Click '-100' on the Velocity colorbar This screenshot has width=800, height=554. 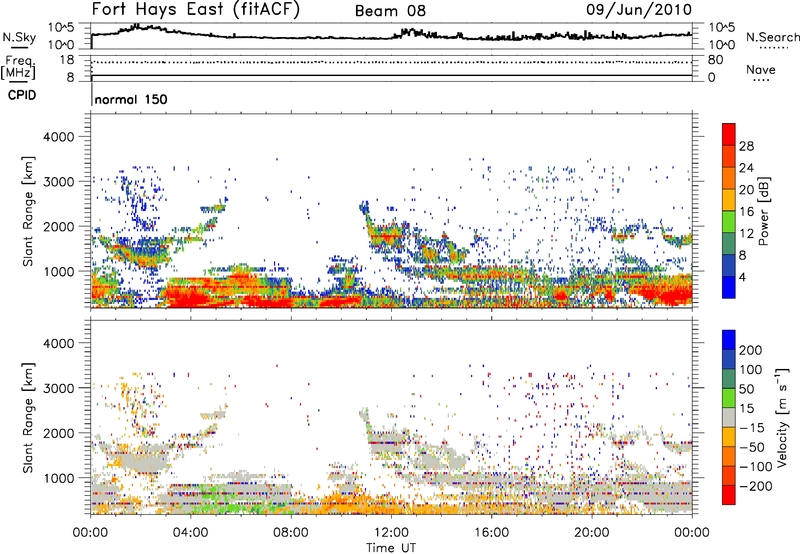pyautogui.click(x=756, y=467)
